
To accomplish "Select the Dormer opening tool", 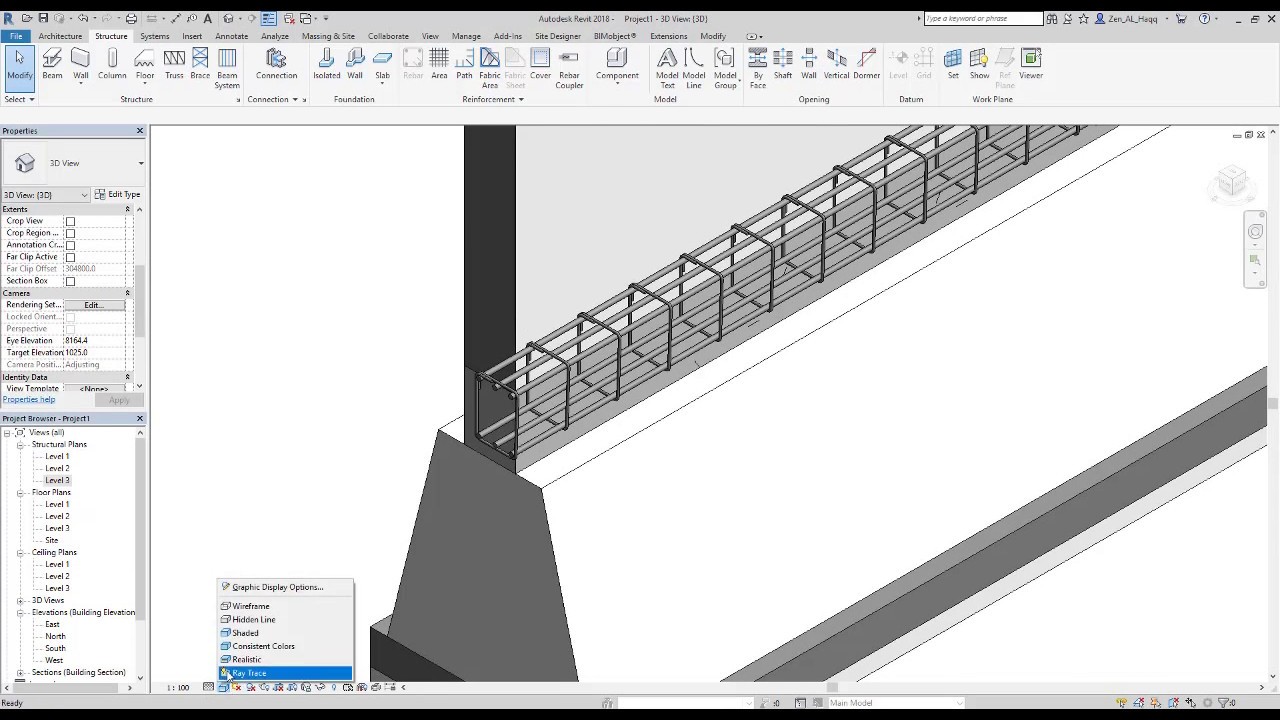I will (866, 65).
